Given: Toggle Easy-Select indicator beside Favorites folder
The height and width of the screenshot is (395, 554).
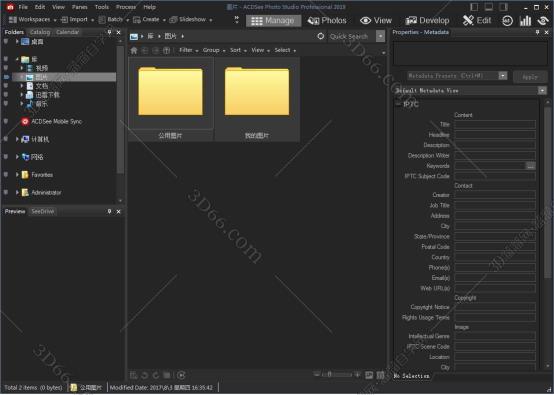Looking at the screenshot, I should 6,175.
